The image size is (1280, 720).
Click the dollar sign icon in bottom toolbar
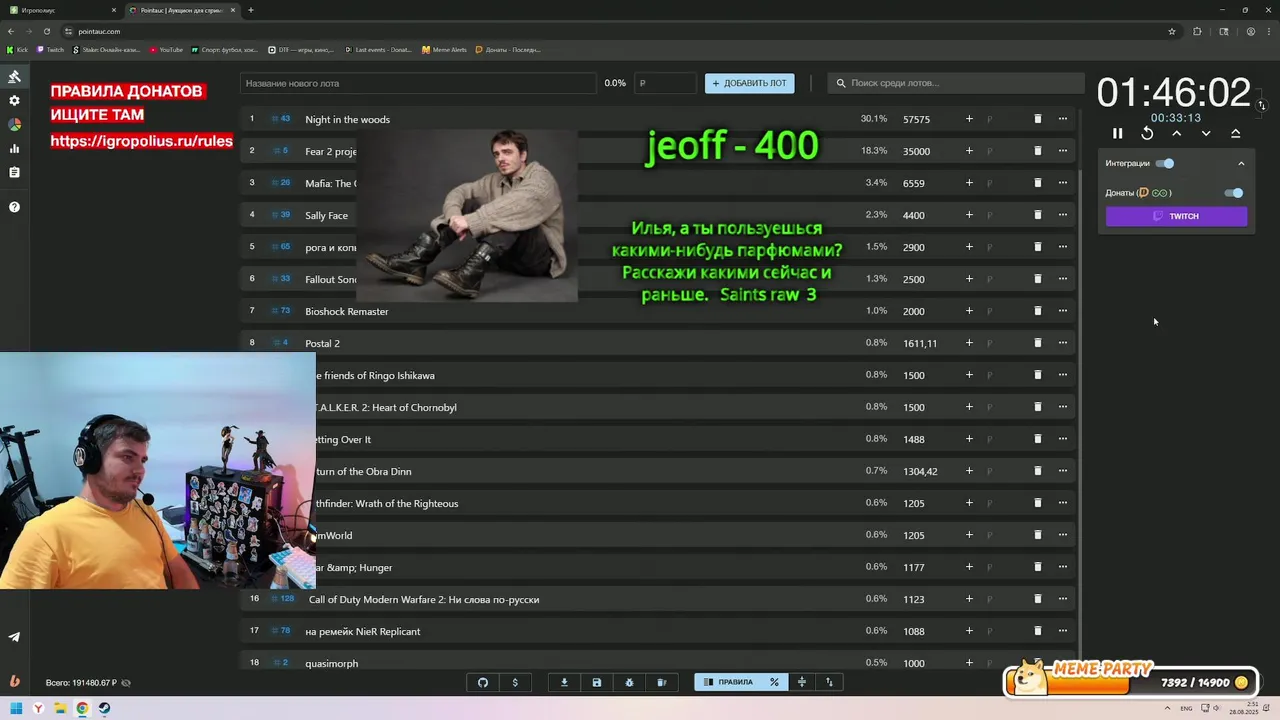pyautogui.click(x=515, y=682)
